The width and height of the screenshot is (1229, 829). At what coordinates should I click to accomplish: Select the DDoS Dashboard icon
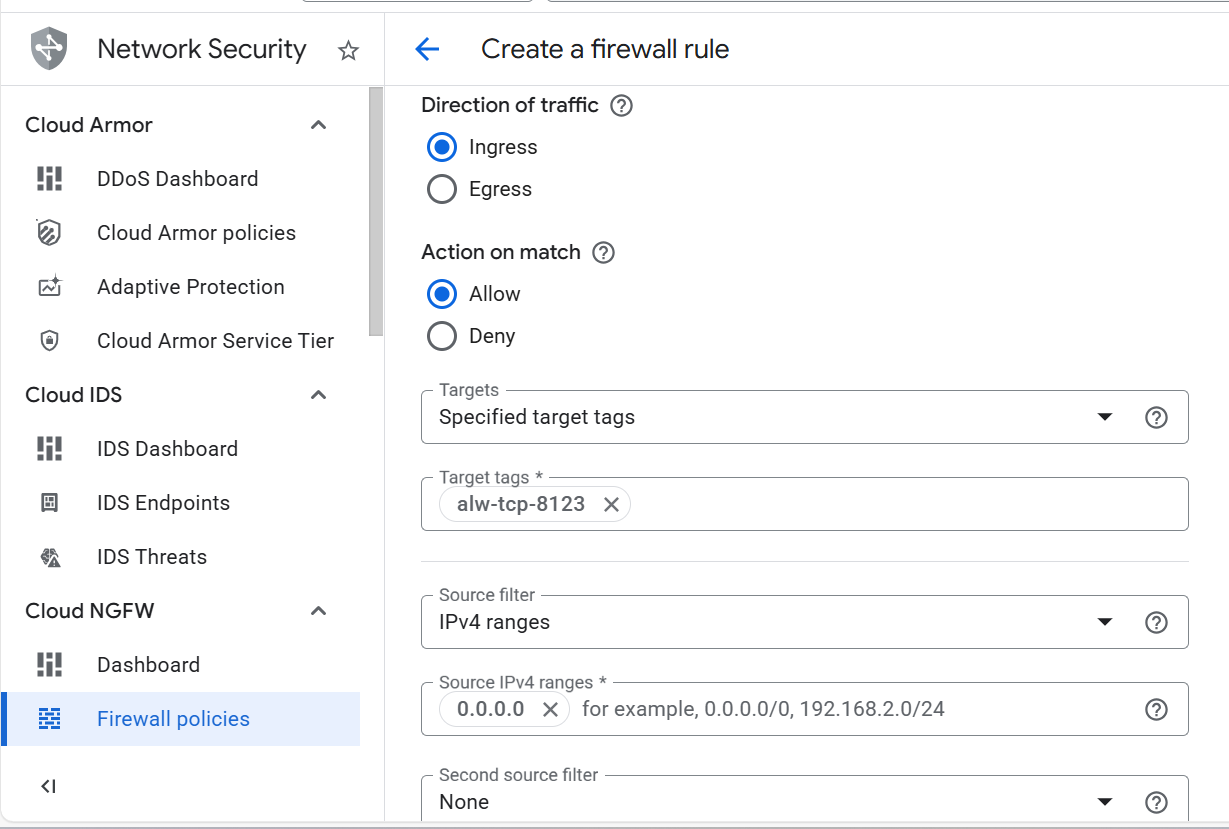[49, 178]
